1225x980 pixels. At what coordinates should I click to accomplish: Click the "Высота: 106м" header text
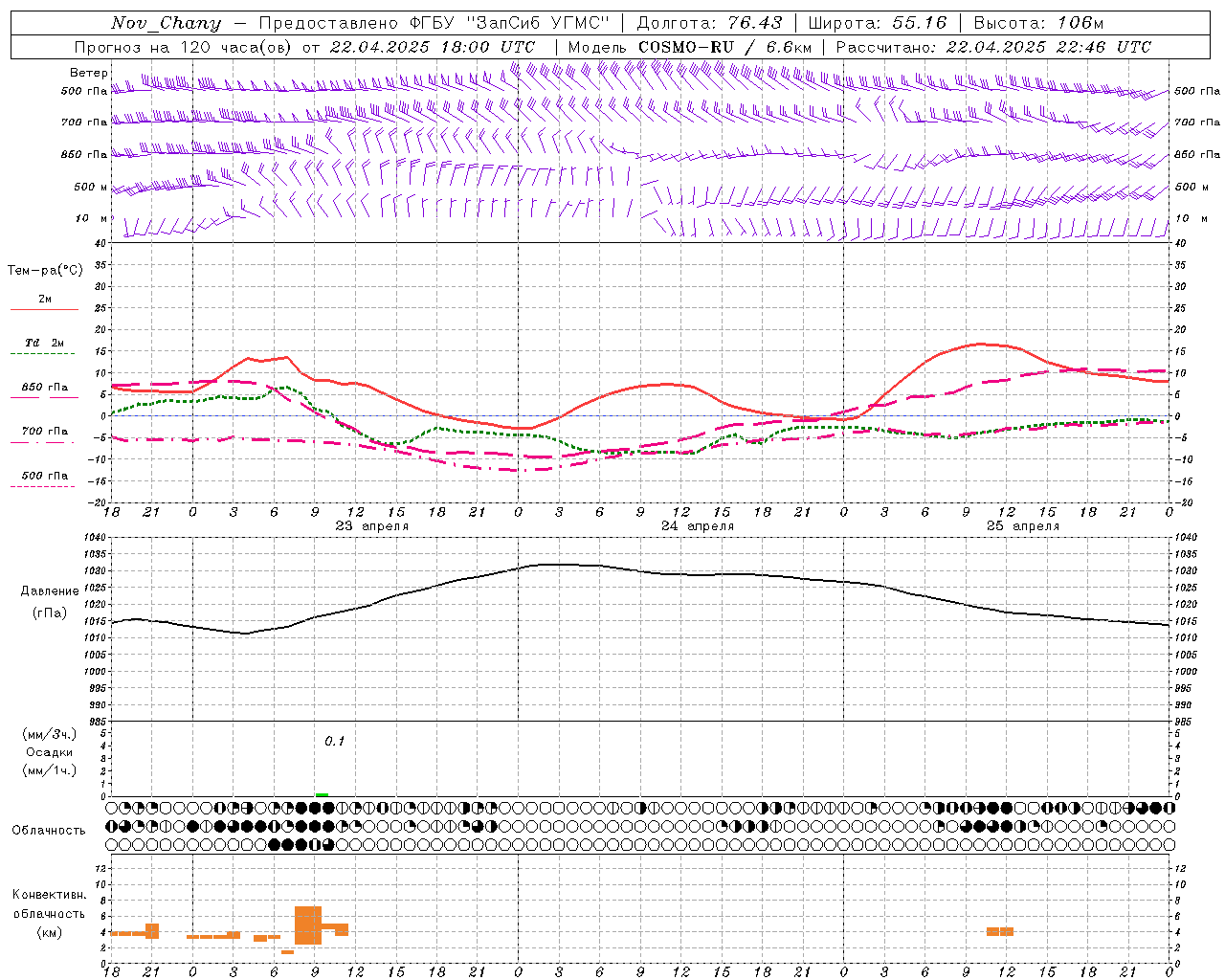(1038, 23)
